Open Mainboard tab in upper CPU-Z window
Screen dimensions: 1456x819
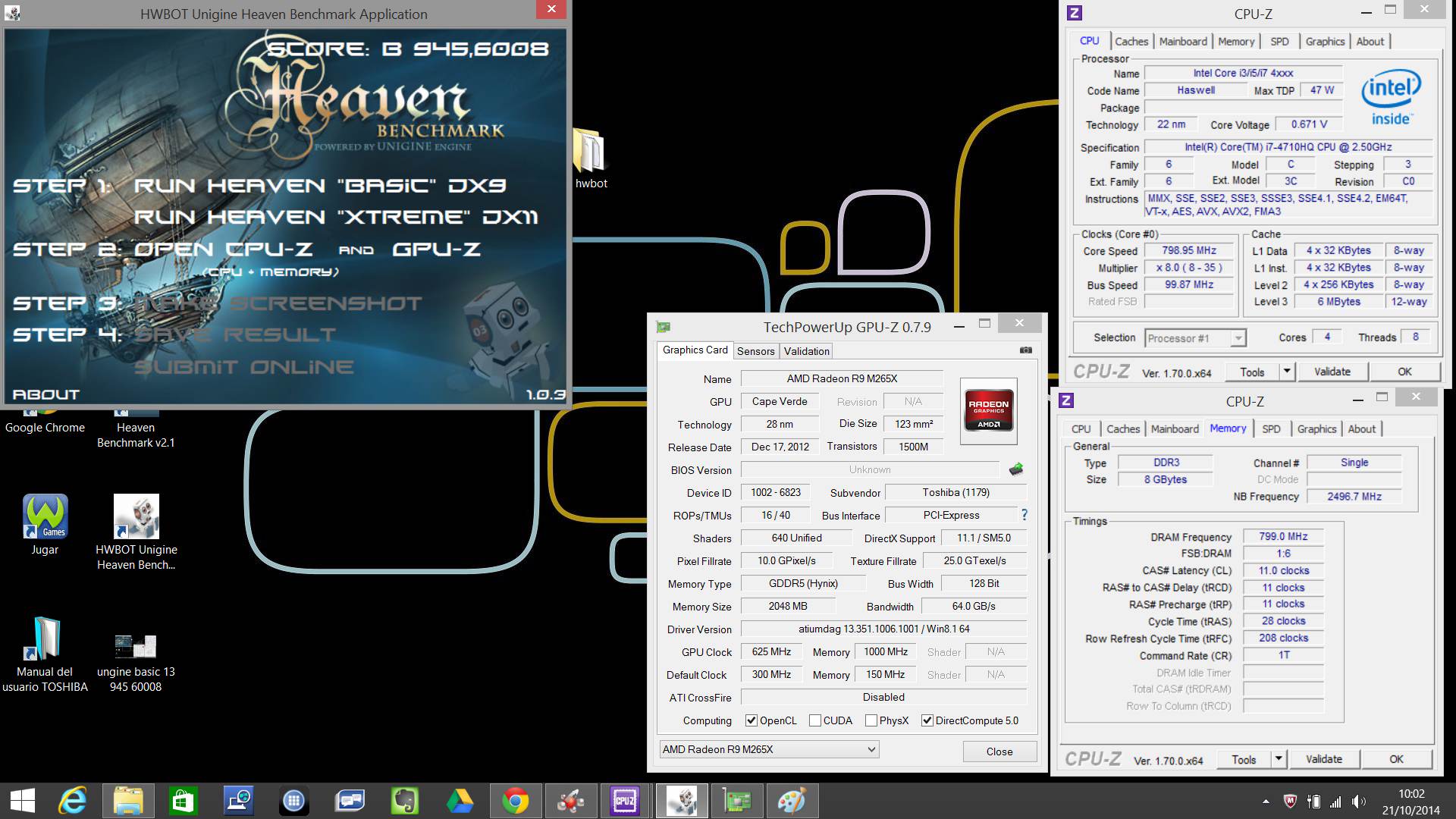tap(1183, 42)
